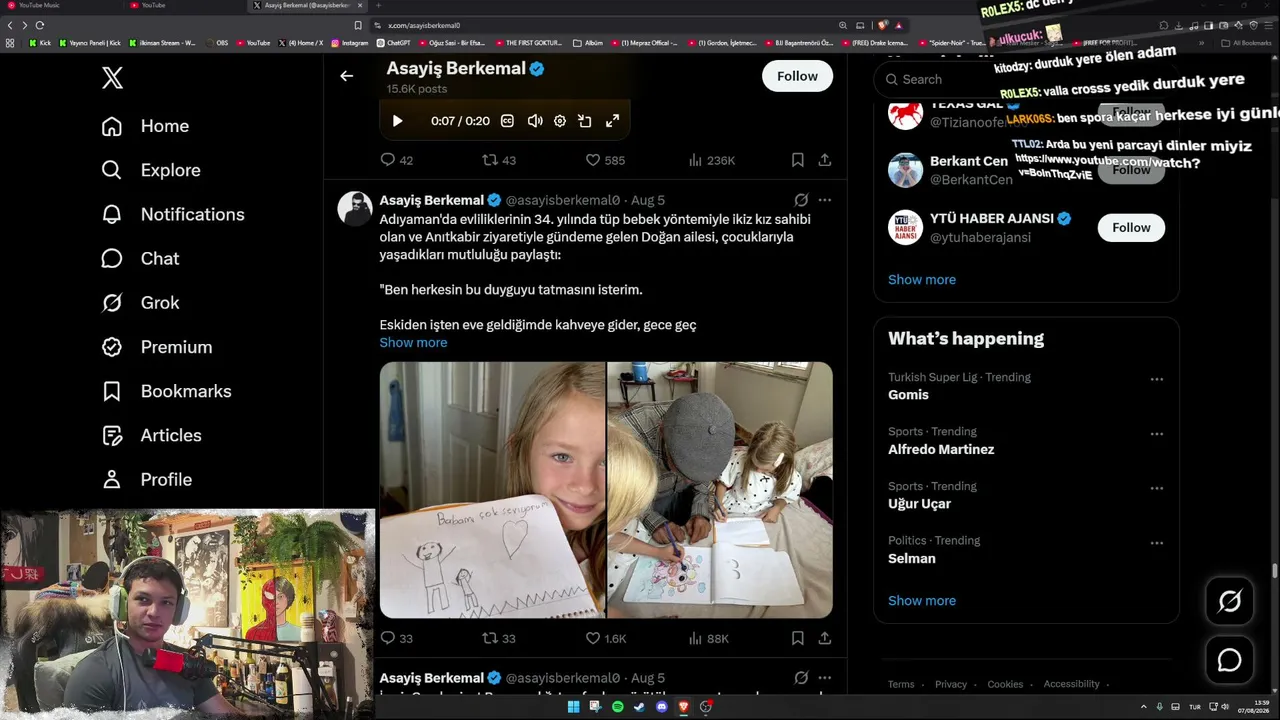
Task: Open the floating Grok button
Action: (x=1229, y=601)
